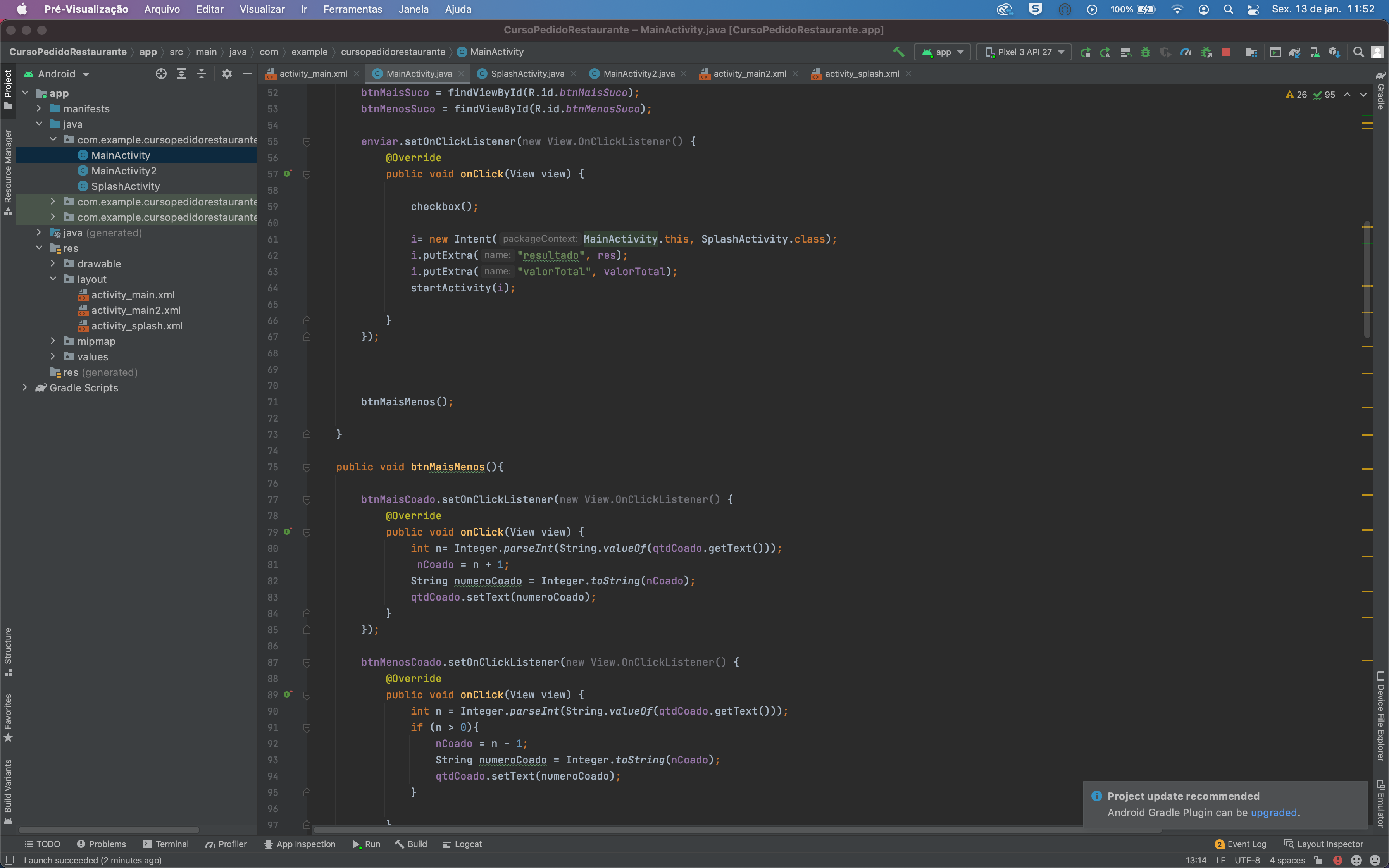Close the MainActivity2.java tab
The height and width of the screenshot is (868, 1389).
click(x=684, y=74)
